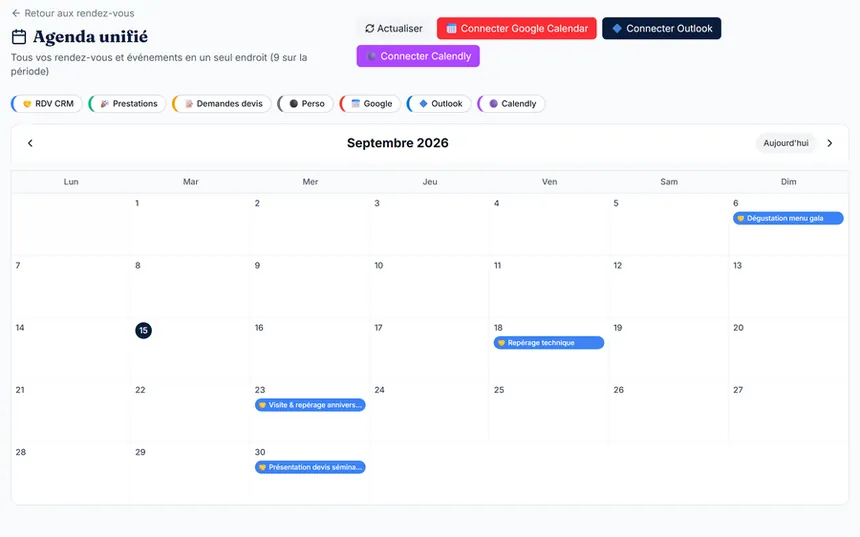Toggle the Prestations filter chip
Image resolution: width=860 pixels, height=537 pixels.
[128, 104]
